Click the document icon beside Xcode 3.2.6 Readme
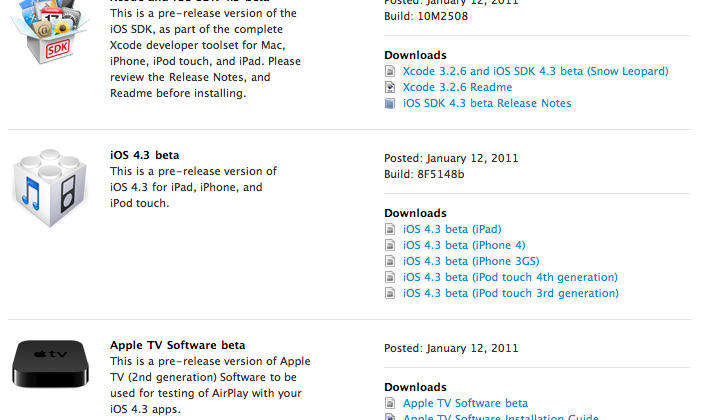The height and width of the screenshot is (420, 705). point(390,88)
